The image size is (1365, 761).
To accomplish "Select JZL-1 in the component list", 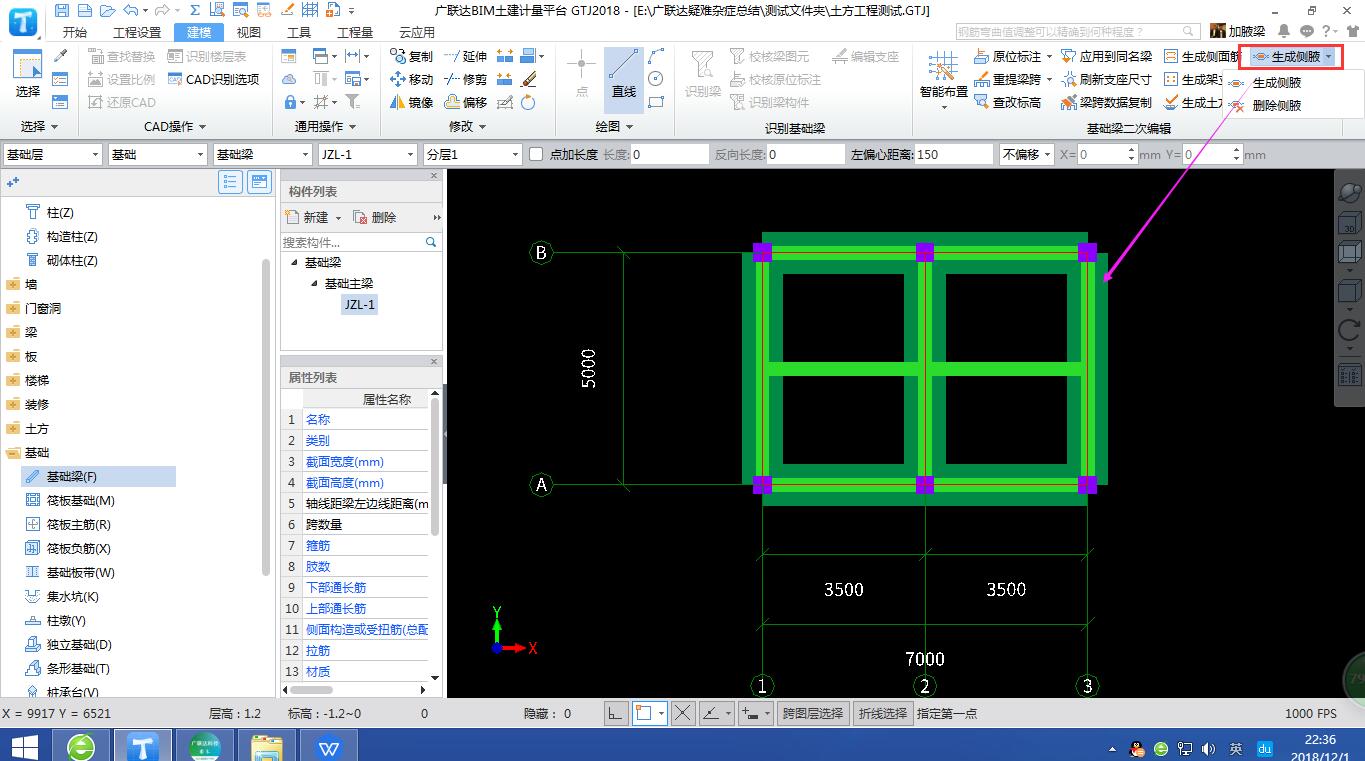I will click(x=360, y=305).
